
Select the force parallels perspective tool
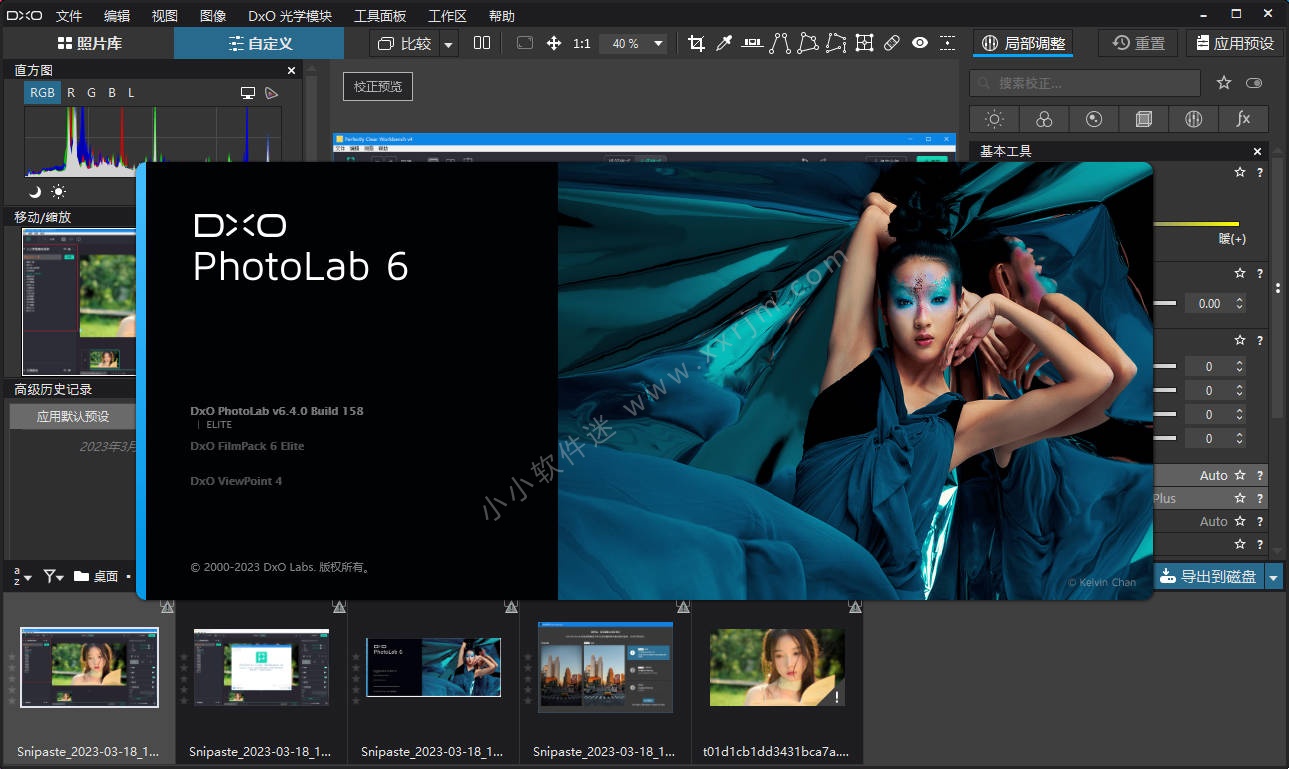click(780, 43)
